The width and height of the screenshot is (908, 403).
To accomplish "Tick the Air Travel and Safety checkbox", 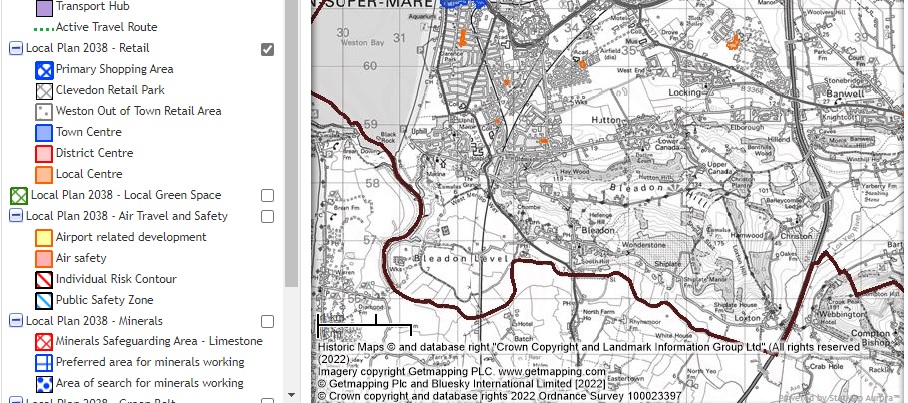I will point(267,216).
